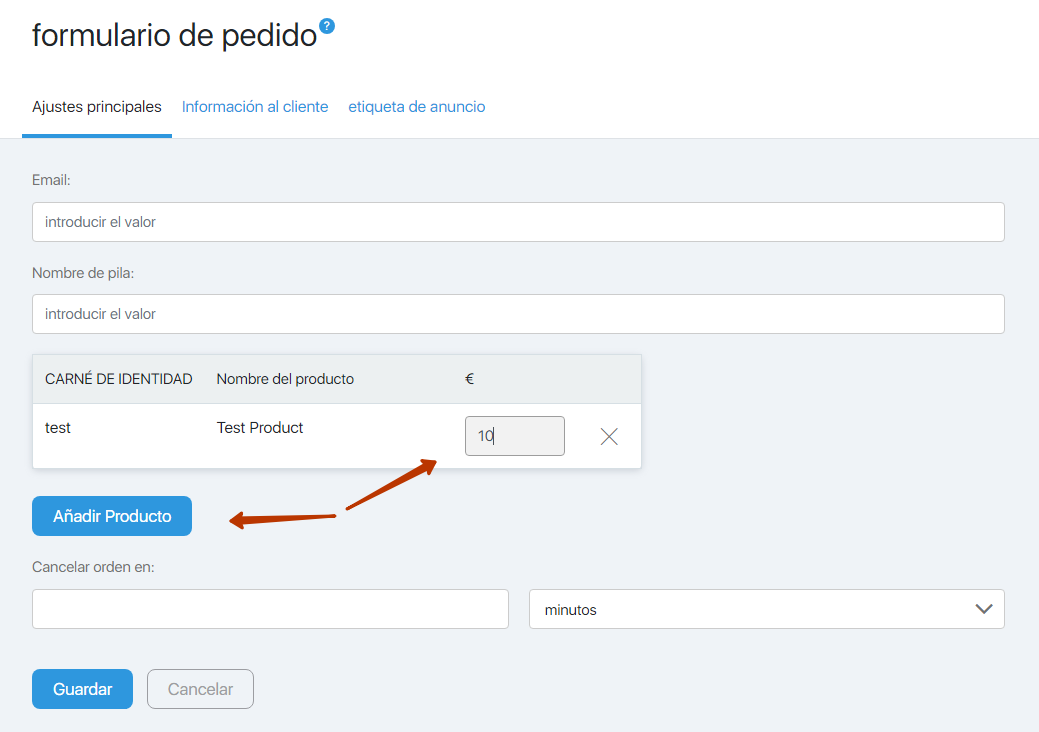This screenshot has height=732, width=1039.
Task: Click into the Nombre de pila field
Action: pos(518,314)
